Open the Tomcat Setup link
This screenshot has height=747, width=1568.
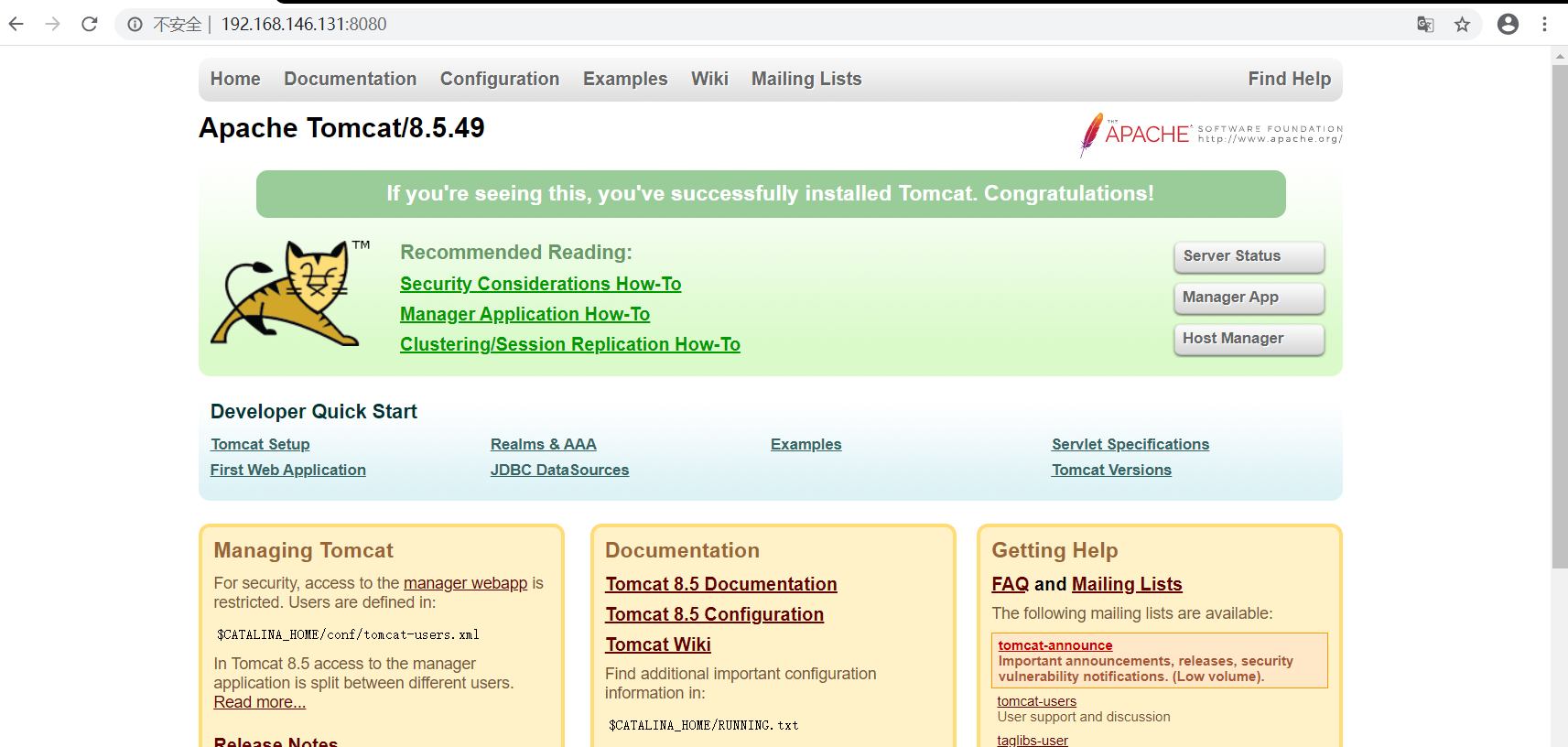260,444
